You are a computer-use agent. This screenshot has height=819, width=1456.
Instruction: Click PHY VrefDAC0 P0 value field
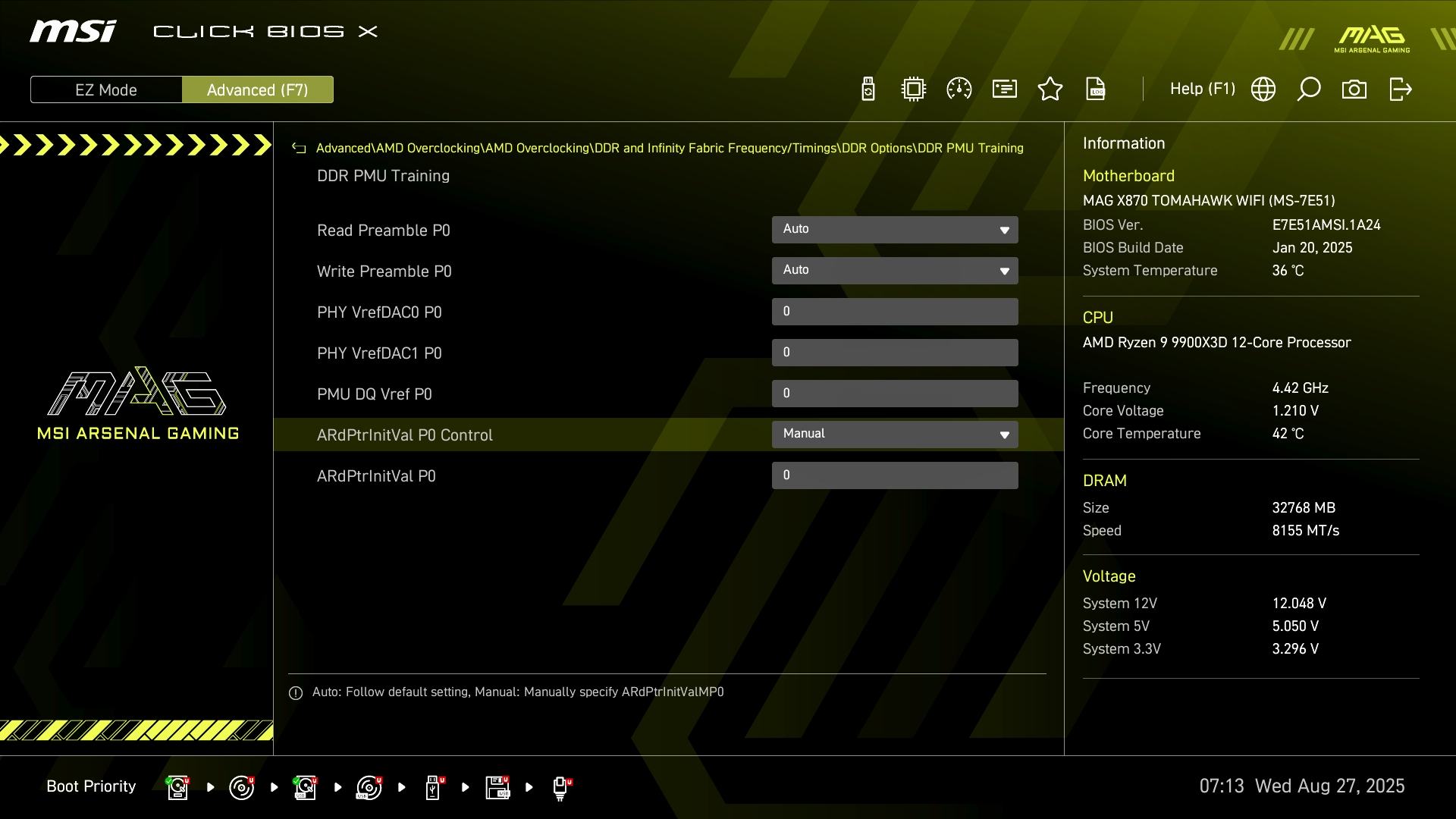pyautogui.click(x=895, y=312)
